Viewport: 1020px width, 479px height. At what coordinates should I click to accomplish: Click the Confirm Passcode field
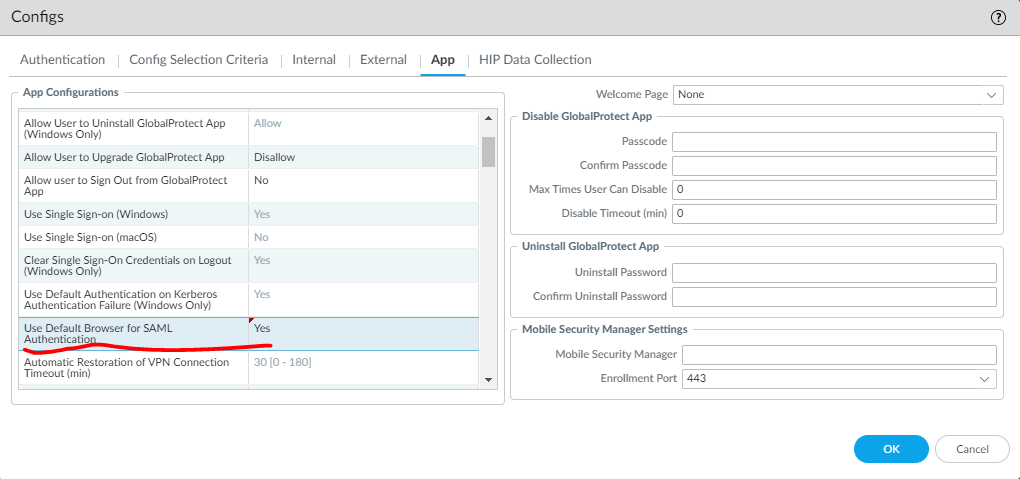834,166
